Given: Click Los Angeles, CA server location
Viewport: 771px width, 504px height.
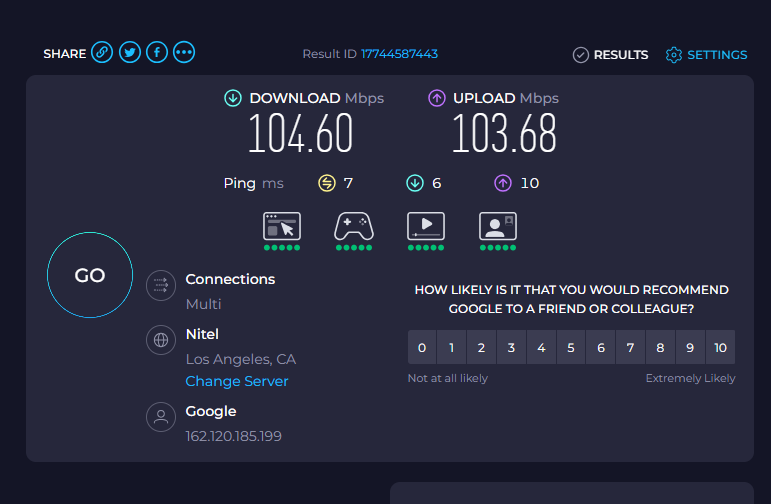Looking at the screenshot, I should pyautogui.click(x=241, y=359).
